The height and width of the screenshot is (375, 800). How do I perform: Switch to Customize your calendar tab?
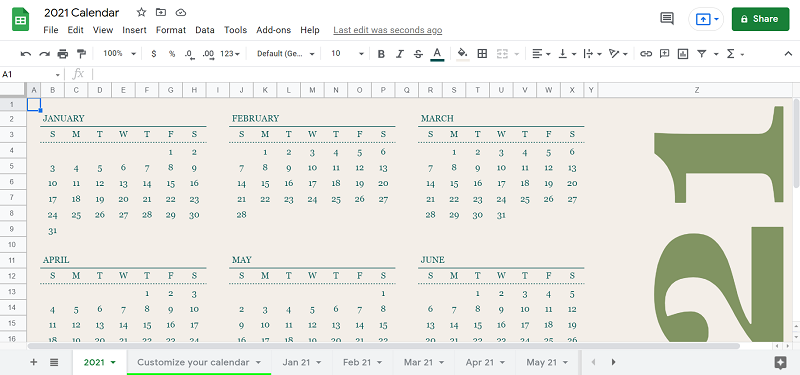[199, 362]
